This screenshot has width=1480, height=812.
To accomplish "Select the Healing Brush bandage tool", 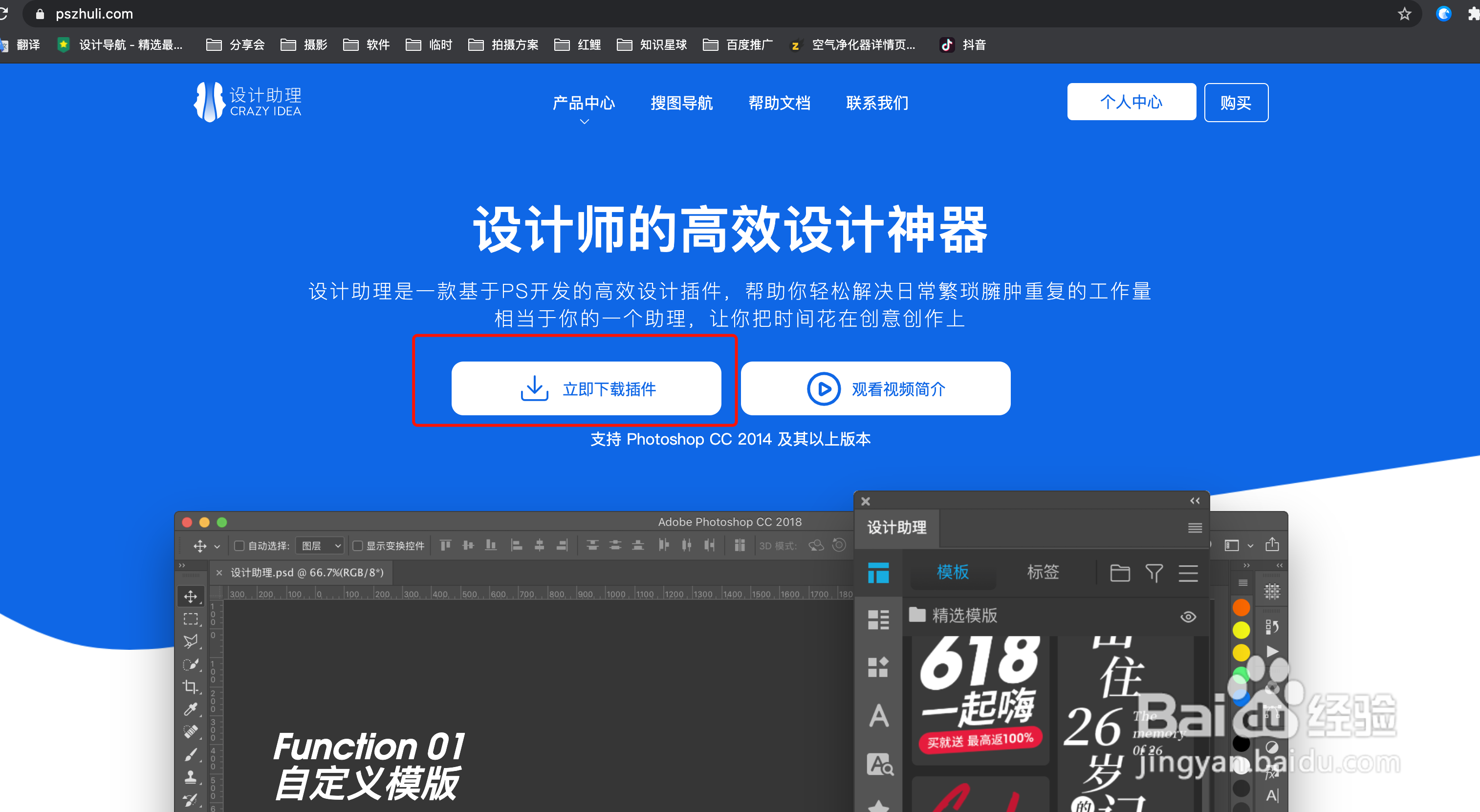I will (x=191, y=731).
